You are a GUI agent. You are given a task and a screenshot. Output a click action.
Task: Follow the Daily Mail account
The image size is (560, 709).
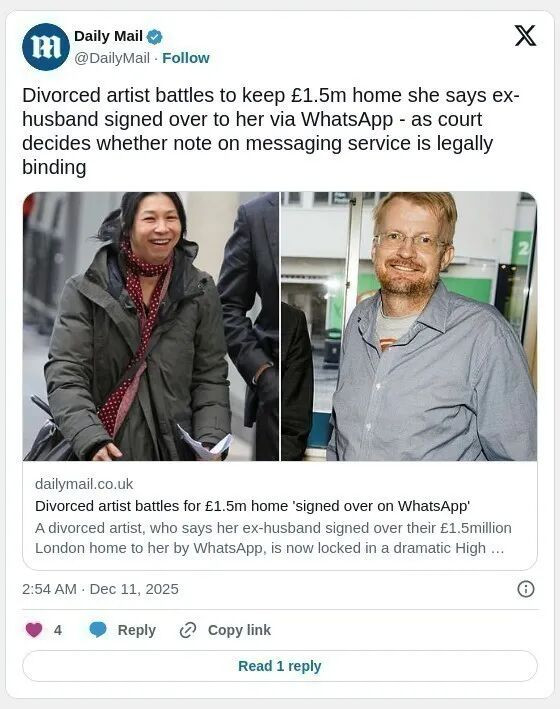click(185, 58)
